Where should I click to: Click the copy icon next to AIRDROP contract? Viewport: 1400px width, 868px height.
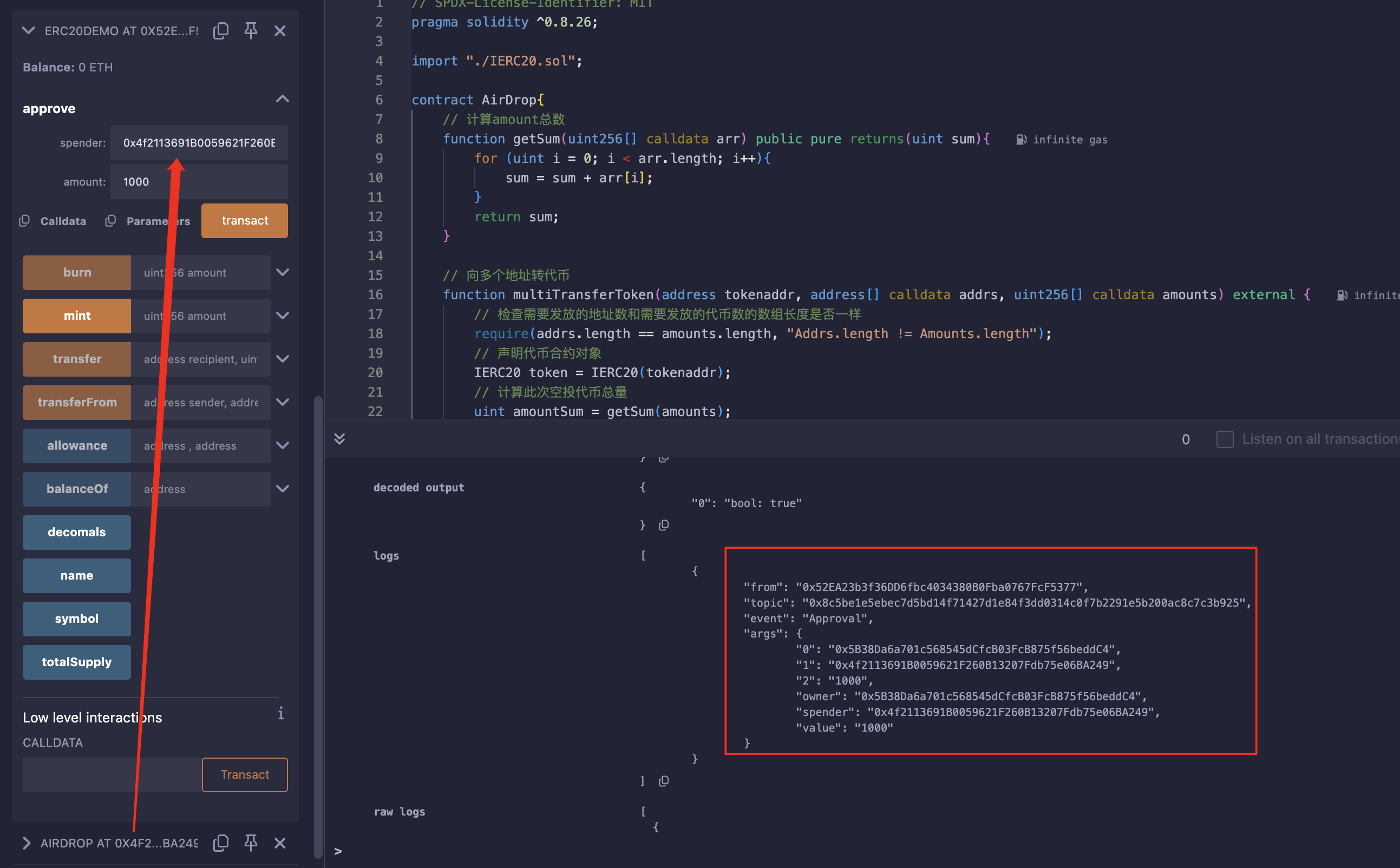click(x=219, y=842)
